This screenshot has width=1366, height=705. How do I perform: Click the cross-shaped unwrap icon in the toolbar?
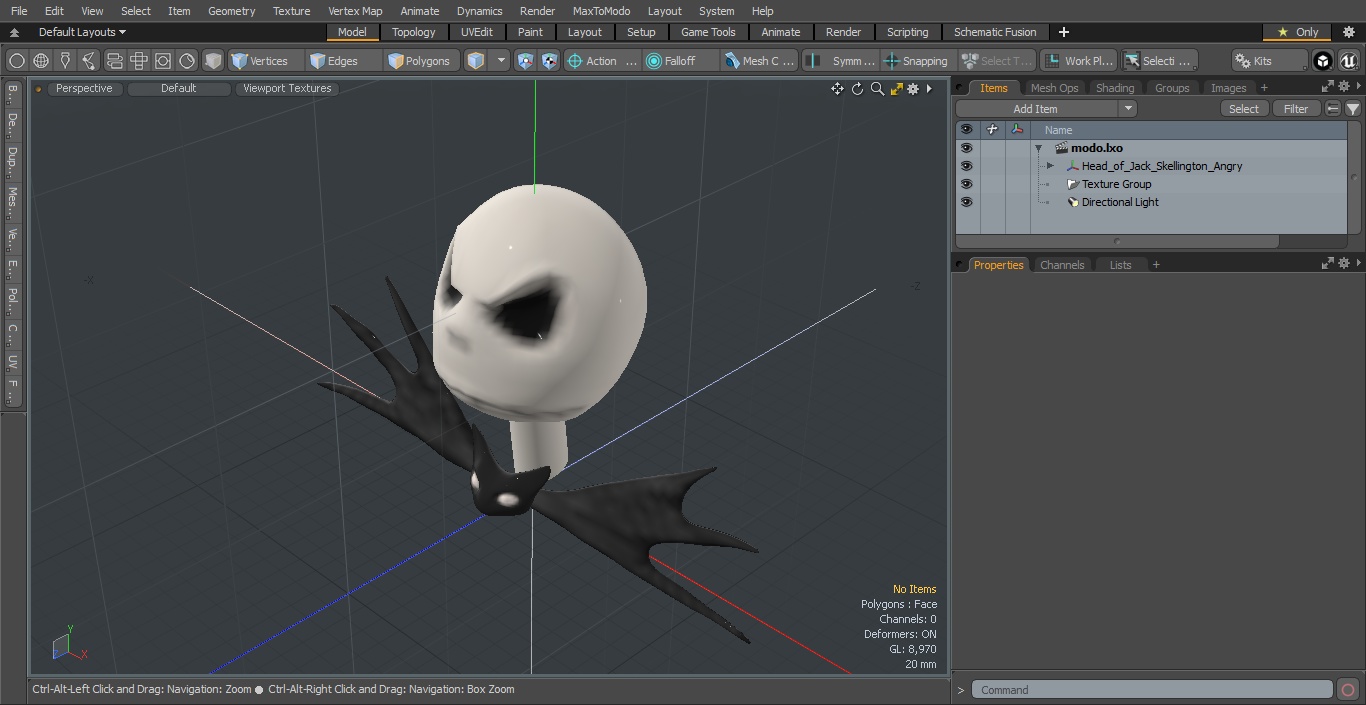pos(138,61)
